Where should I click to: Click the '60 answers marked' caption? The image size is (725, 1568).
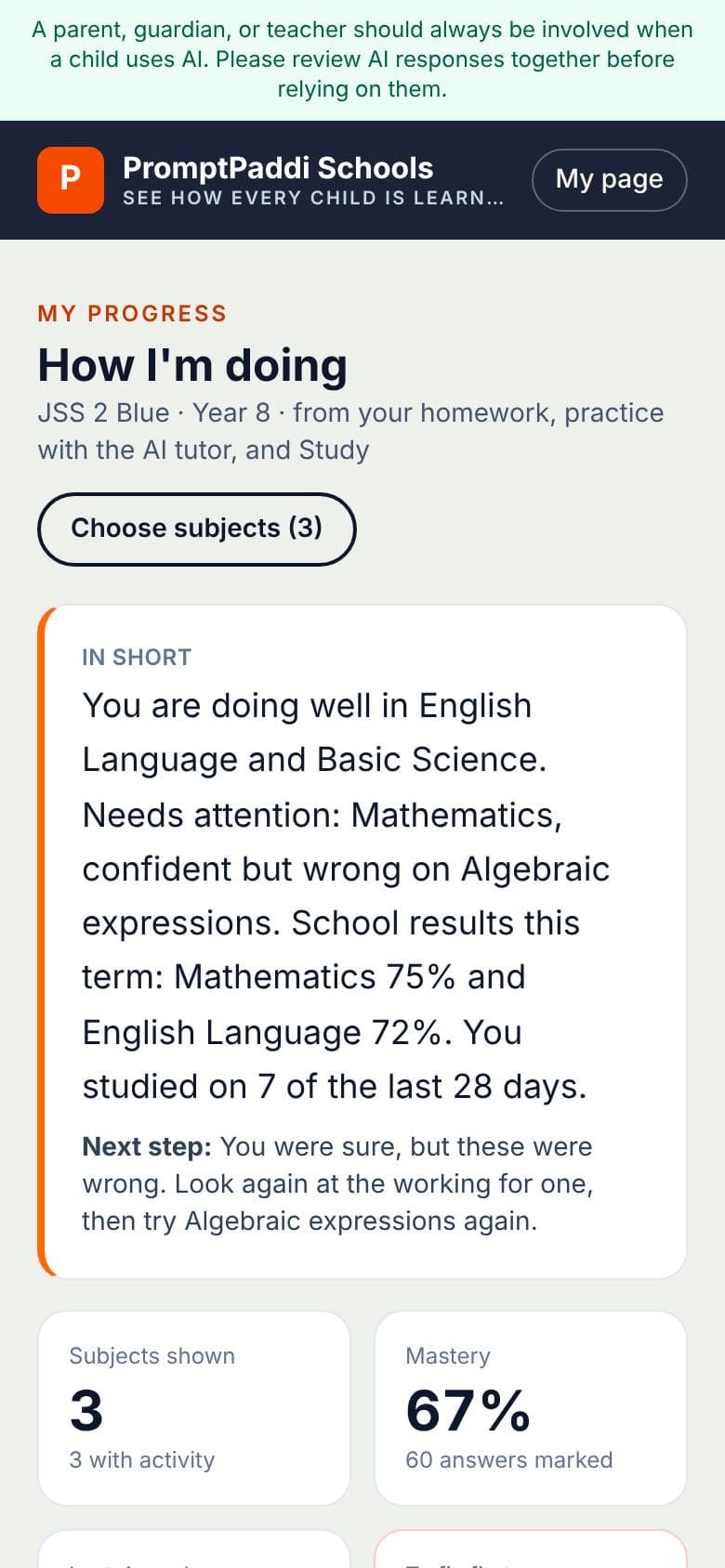tap(509, 1460)
